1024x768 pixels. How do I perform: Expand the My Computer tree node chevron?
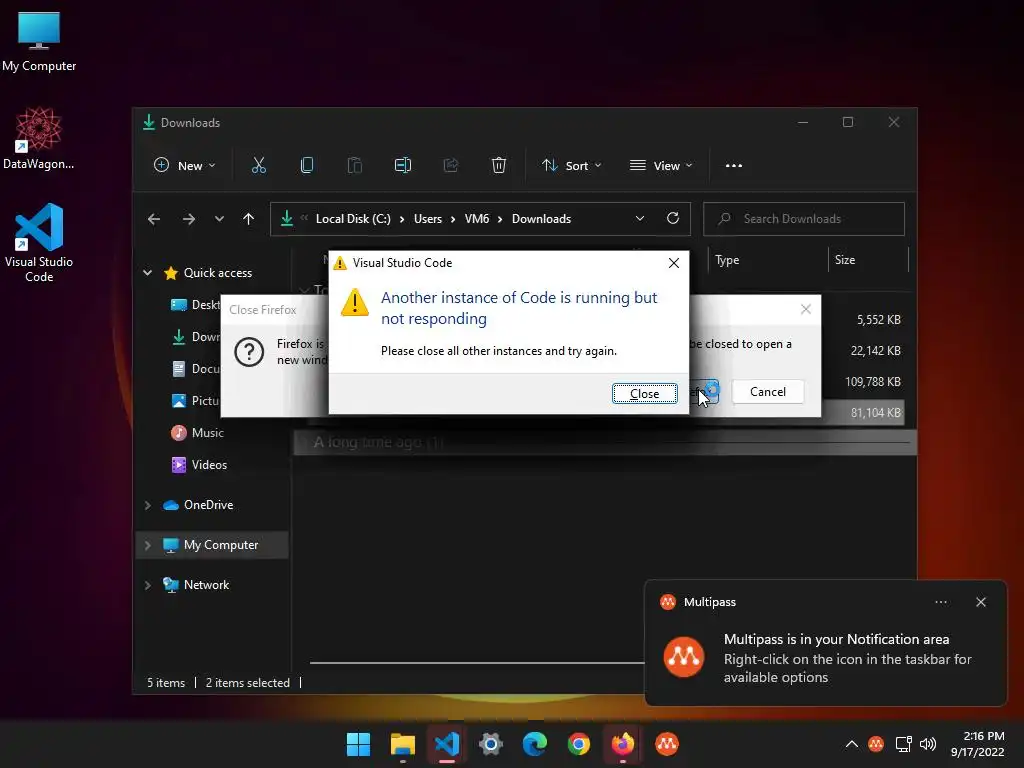pos(148,545)
